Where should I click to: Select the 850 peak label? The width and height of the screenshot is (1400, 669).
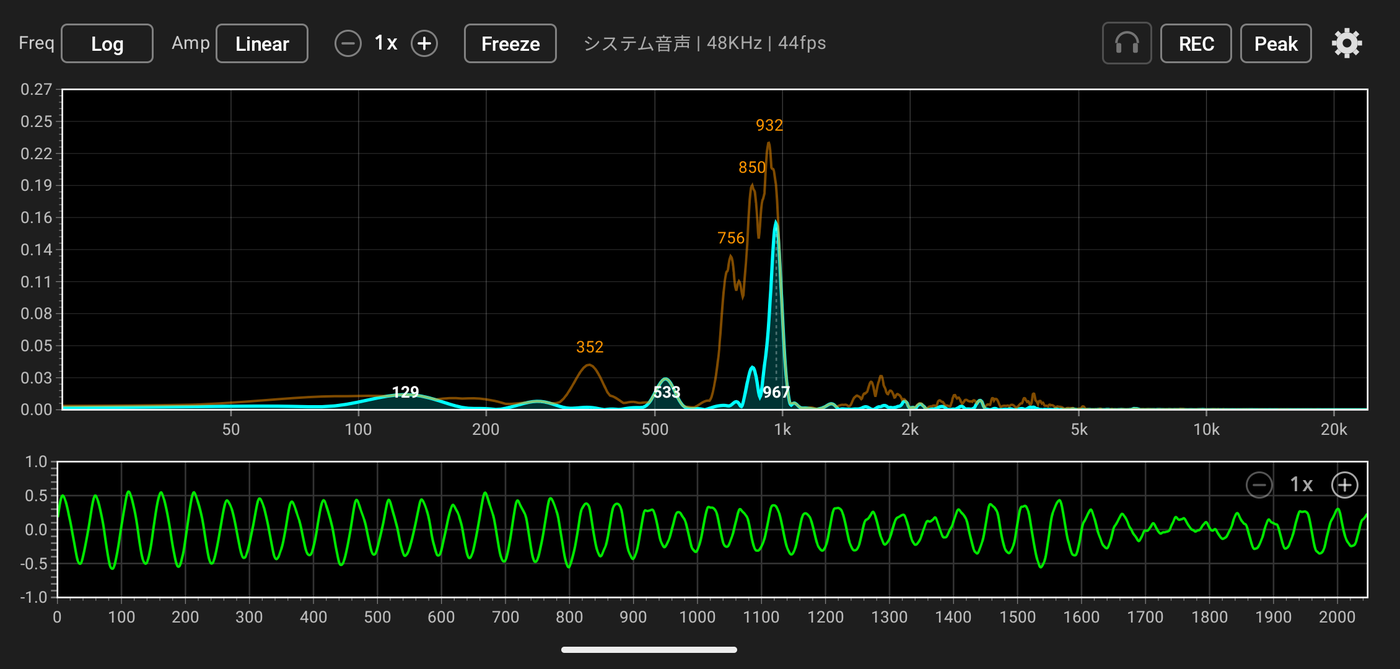click(x=752, y=167)
